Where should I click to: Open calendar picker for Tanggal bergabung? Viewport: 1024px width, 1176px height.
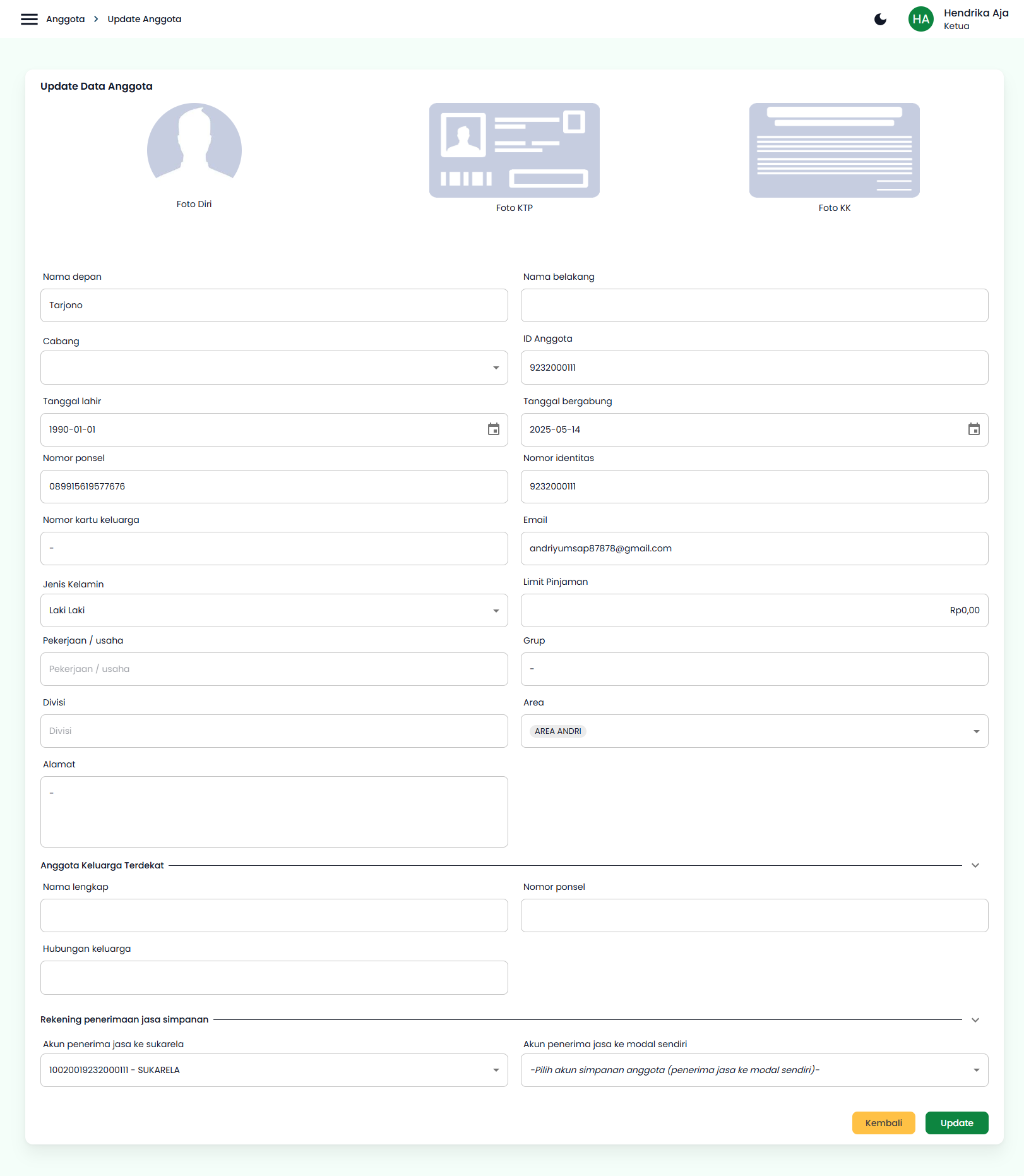point(973,429)
